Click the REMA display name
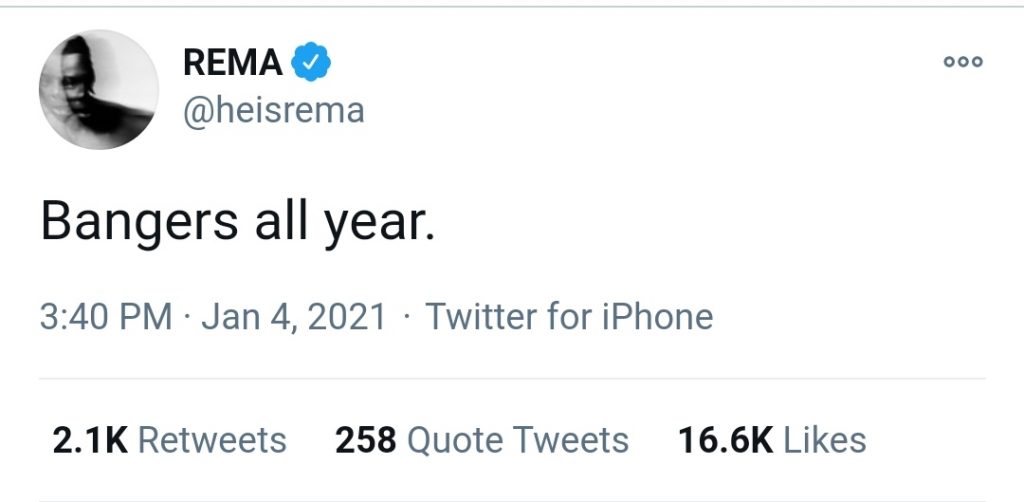 [233, 64]
